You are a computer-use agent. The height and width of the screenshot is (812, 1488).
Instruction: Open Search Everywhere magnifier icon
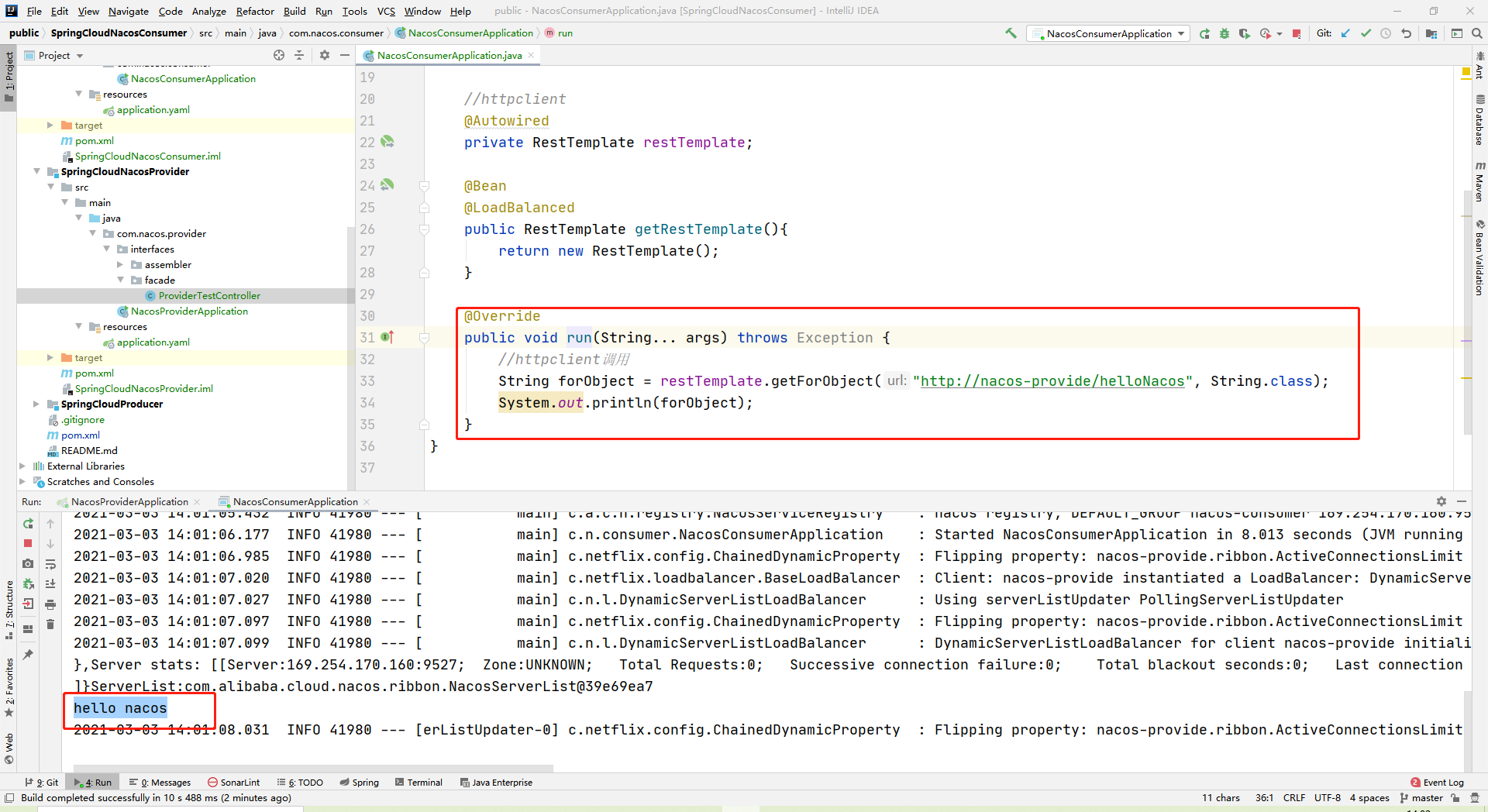(1477, 33)
